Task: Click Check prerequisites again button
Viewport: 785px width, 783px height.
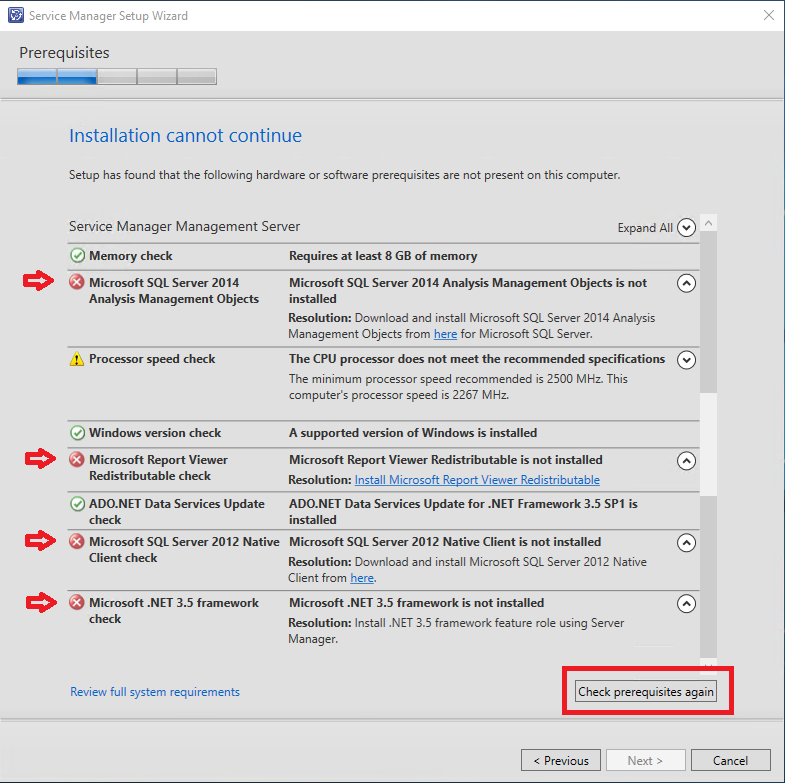Action: pos(646,691)
